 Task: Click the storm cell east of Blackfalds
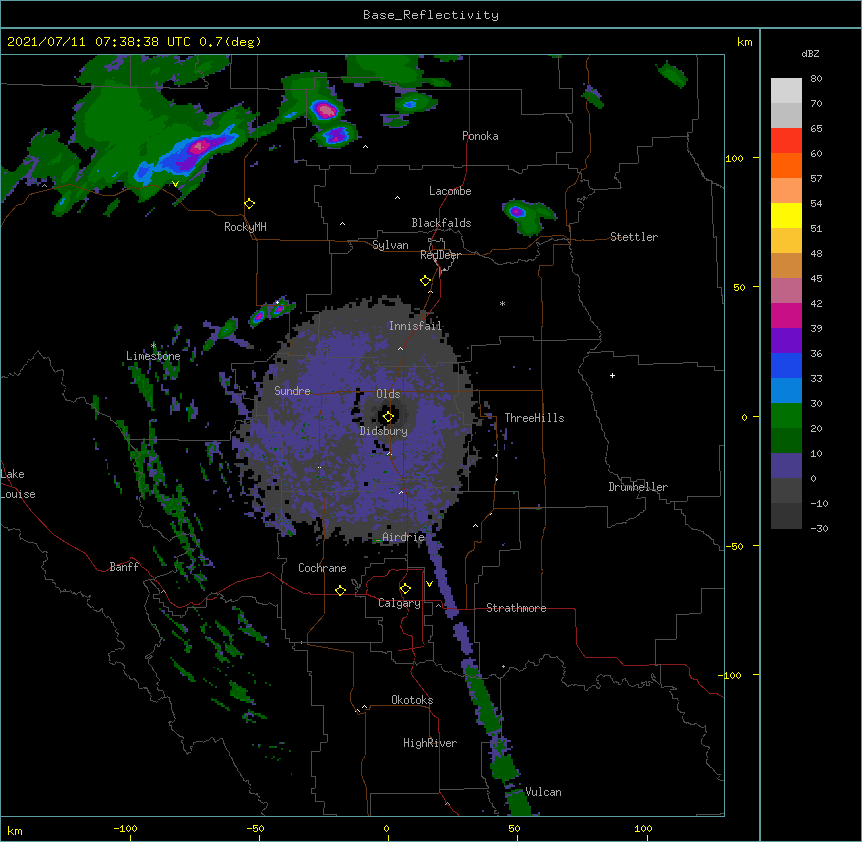[528, 216]
